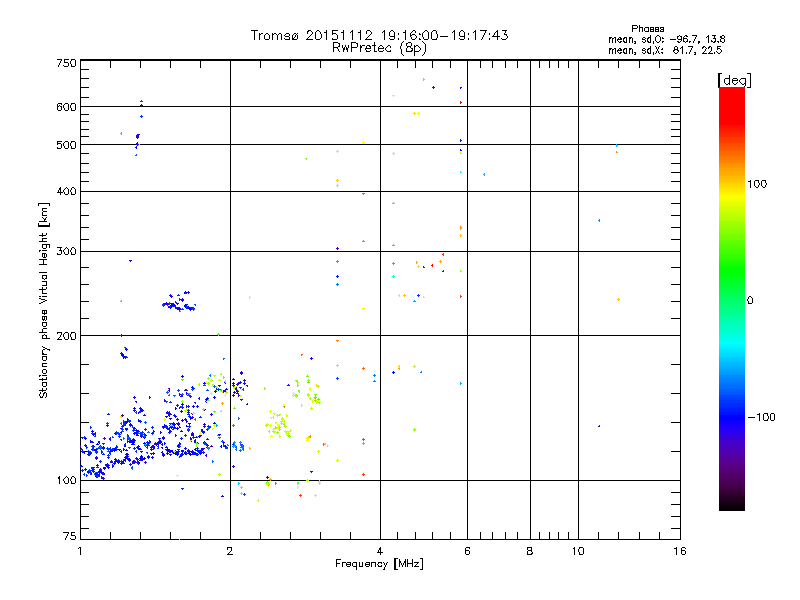Click the '400' height tick label
Screen dimensions: 800x600
[x=66, y=191]
